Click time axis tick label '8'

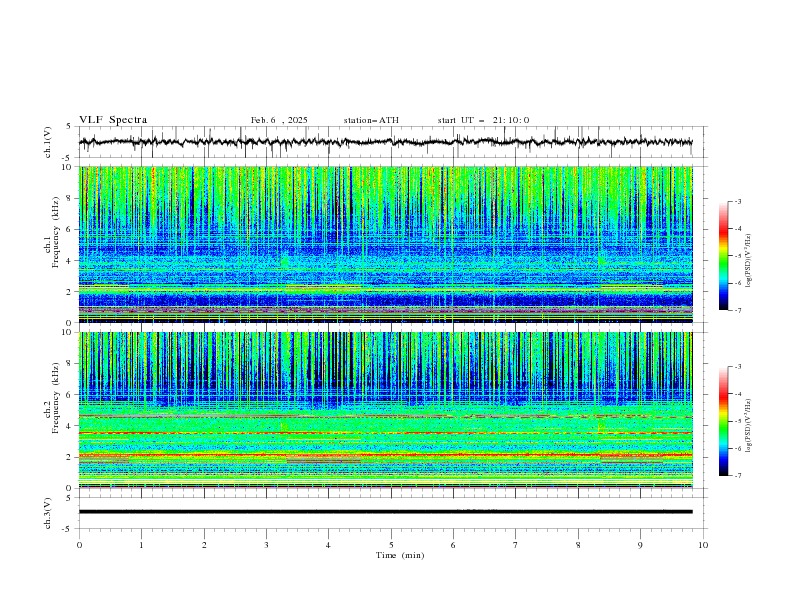(578, 545)
